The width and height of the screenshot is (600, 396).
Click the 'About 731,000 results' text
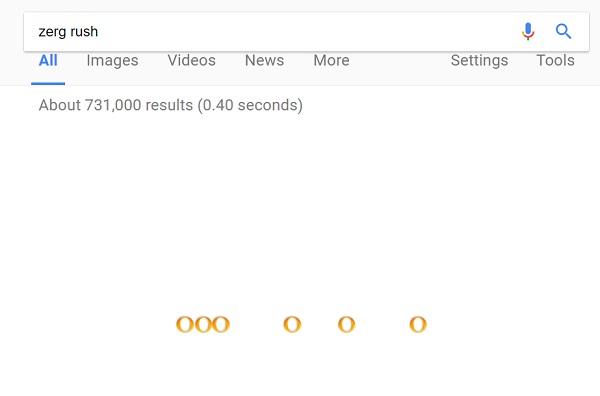(x=116, y=105)
